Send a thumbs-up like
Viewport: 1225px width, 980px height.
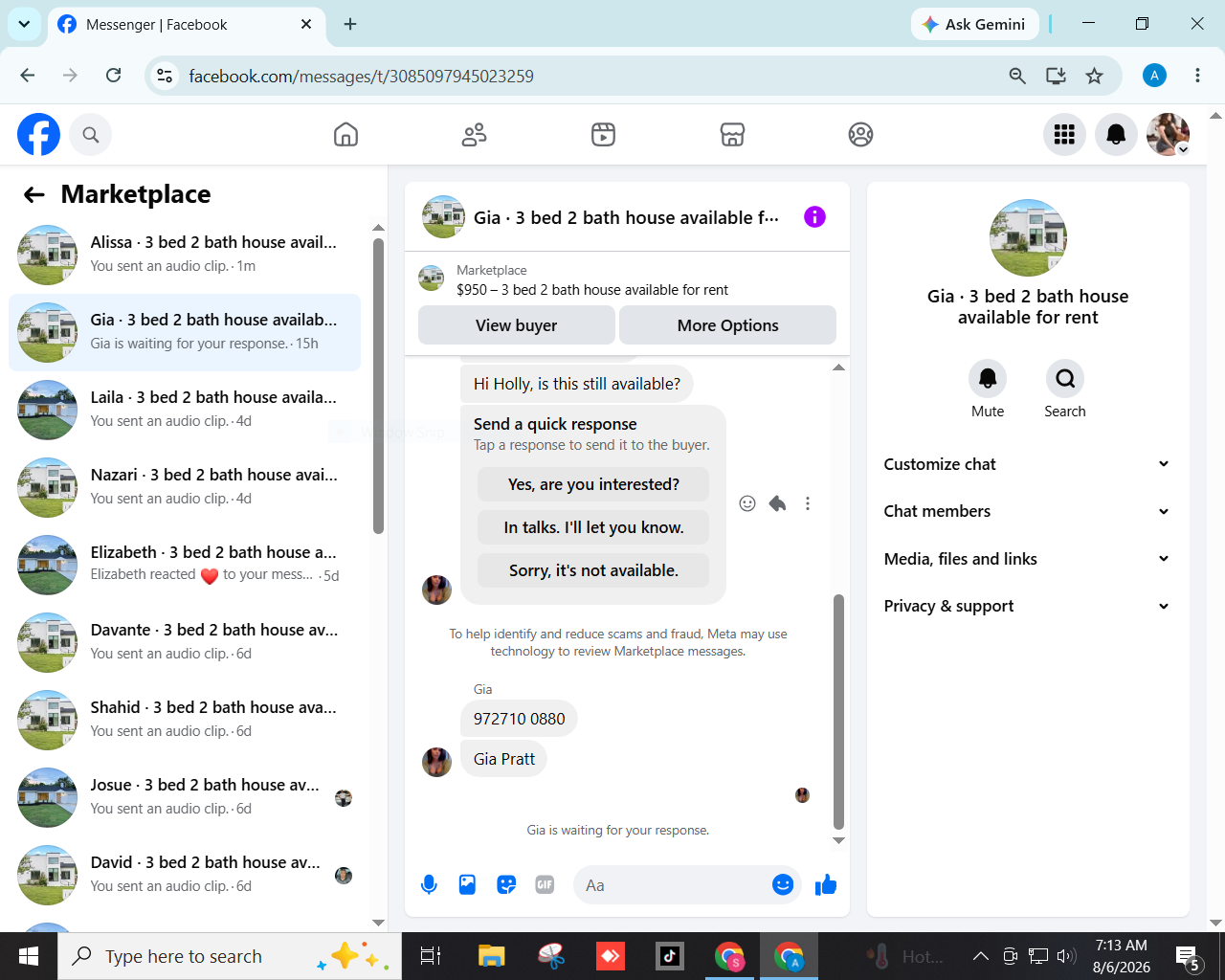tap(826, 885)
